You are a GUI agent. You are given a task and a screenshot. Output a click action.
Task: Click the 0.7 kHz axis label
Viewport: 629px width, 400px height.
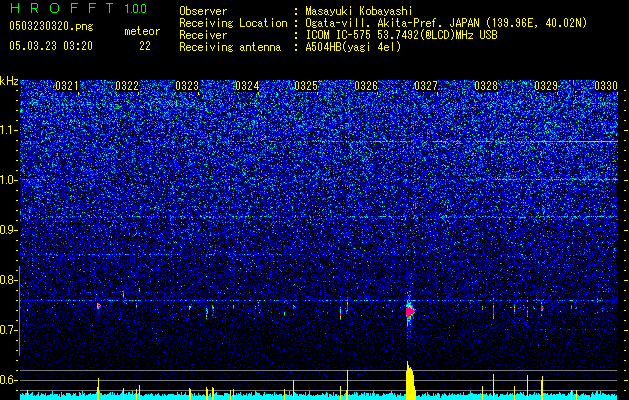click(x=9, y=330)
